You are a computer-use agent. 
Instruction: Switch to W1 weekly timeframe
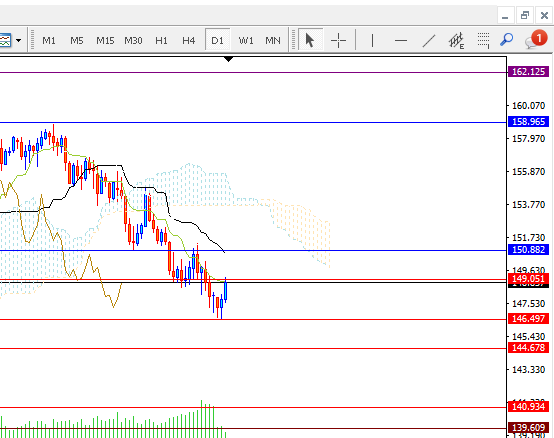[246, 40]
